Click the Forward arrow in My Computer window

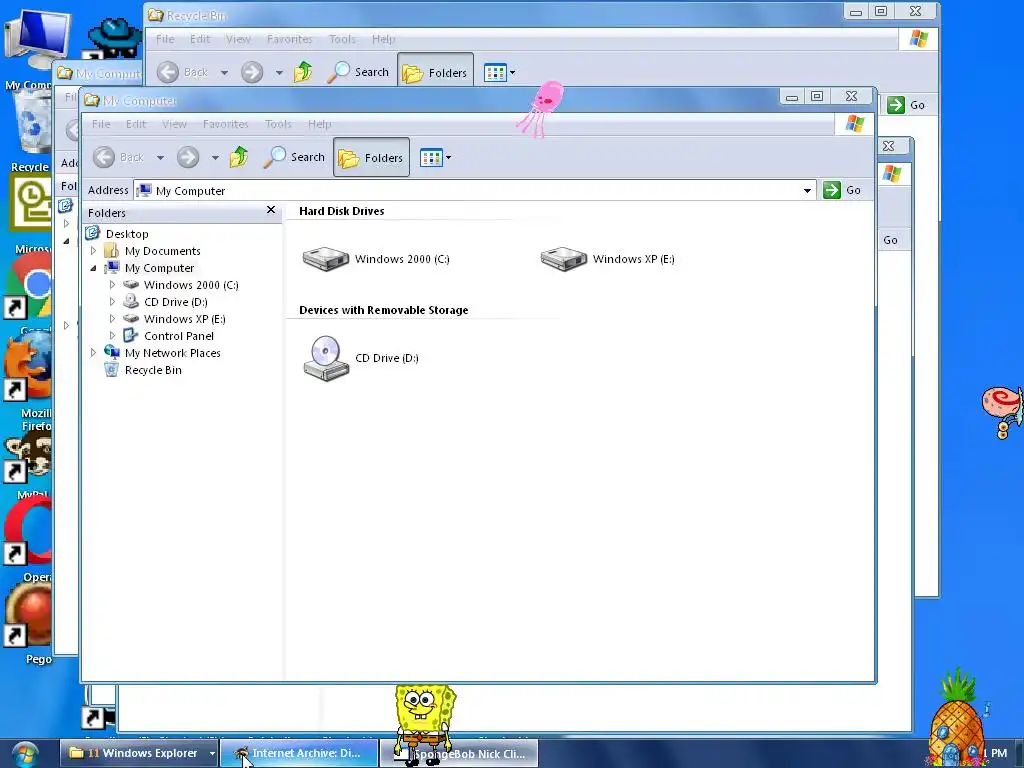point(188,157)
